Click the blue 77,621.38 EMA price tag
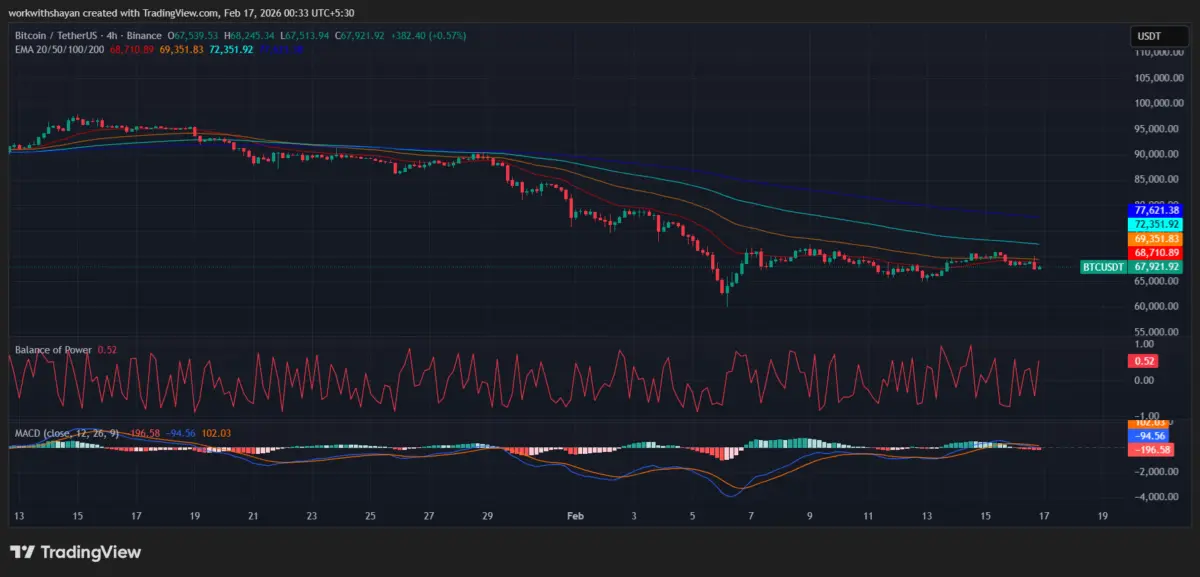1200x577 pixels. click(x=1155, y=210)
